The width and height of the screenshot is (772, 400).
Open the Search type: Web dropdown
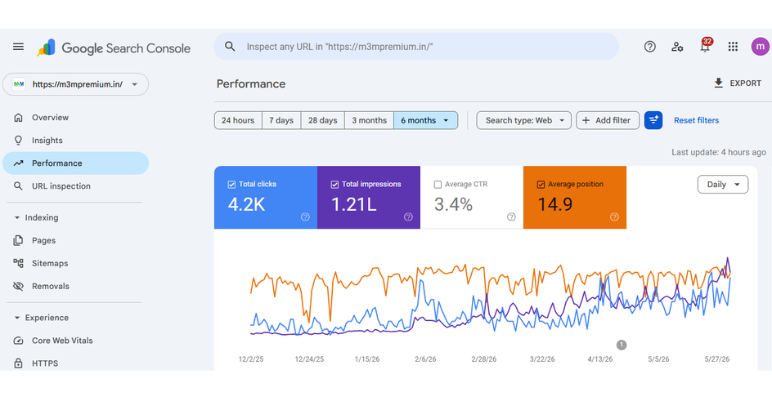(x=524, y=120)
